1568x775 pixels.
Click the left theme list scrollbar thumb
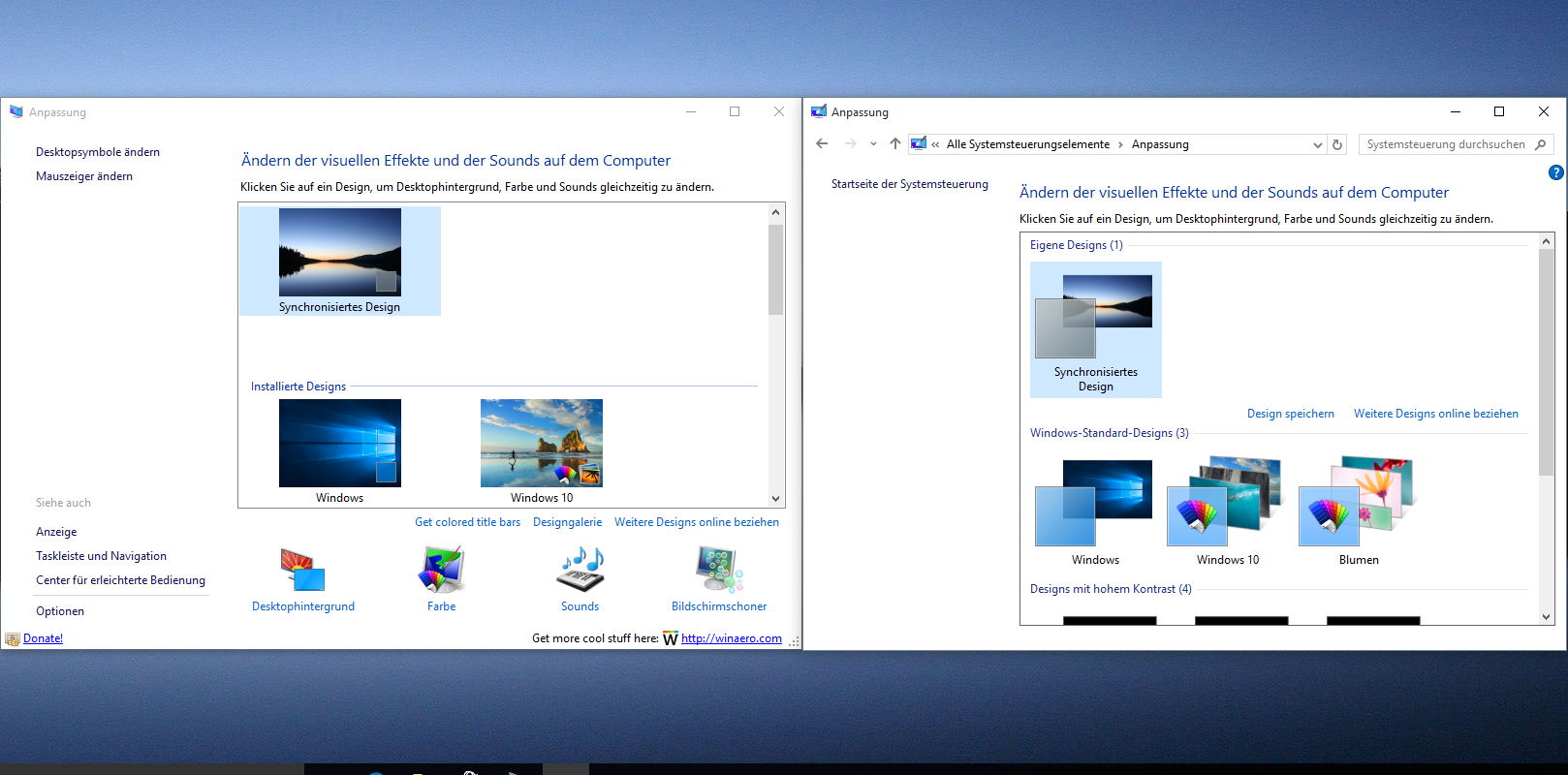775,269
